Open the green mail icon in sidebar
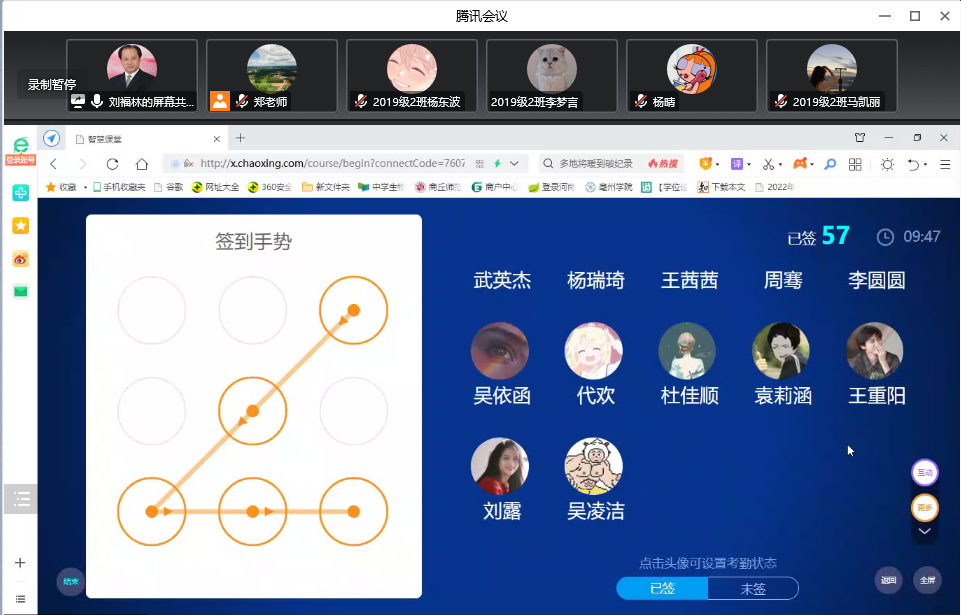Viewport: 961px width, 615px height. click(x=20, y=292)
